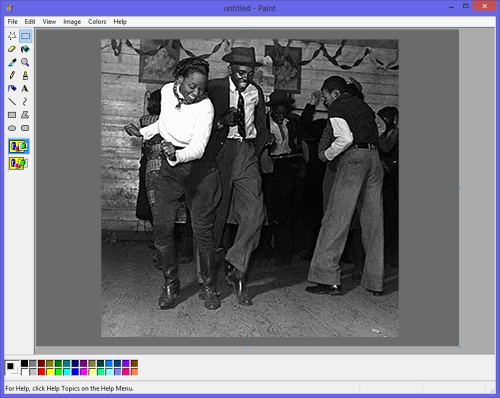Screen dimensions: 500x398
Task: Choose the dark purple swatch
Action: tap(84, 363)
